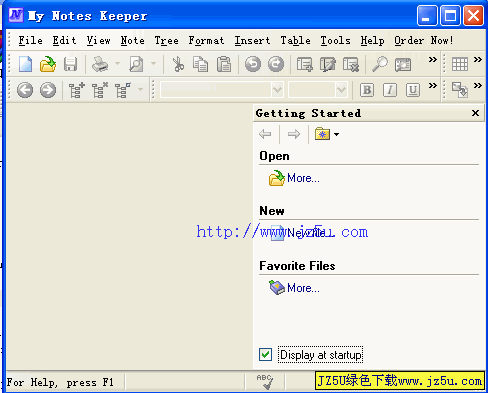Remove tree node icon with x
This screenshot has width=488, height=393.
point(100,90)
